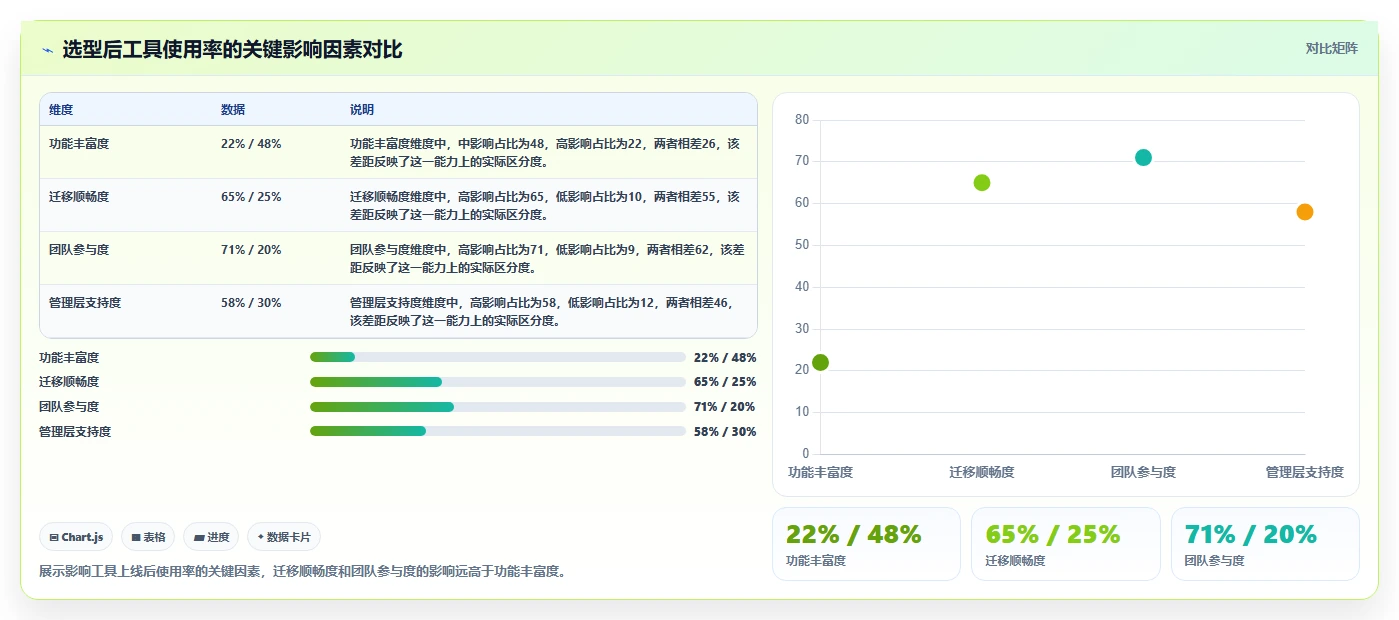Click the 对比矩阵 label in the header
Screen dimensions: 1399x620
[x=1331, y=48]
